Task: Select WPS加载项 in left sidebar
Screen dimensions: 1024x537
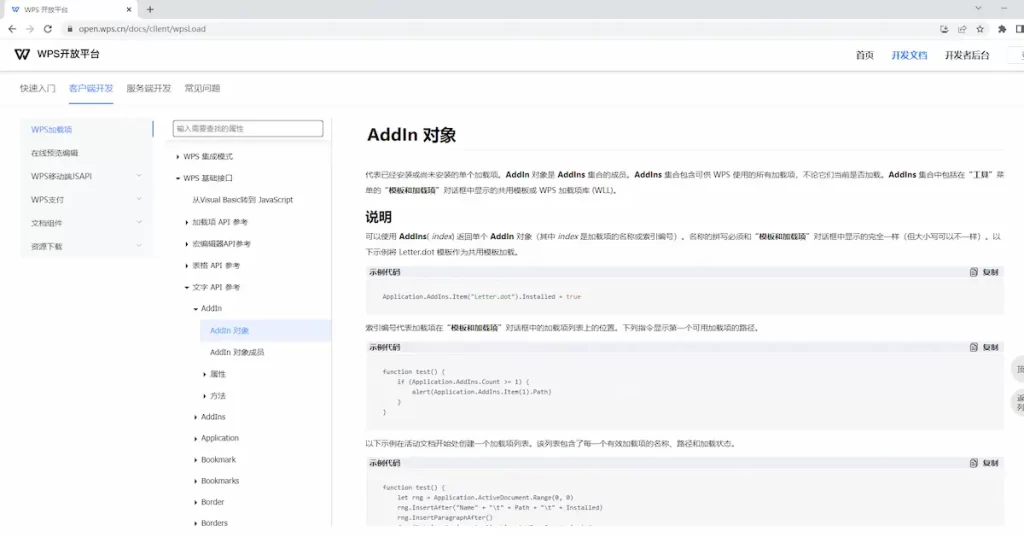Action: (52, 129)
